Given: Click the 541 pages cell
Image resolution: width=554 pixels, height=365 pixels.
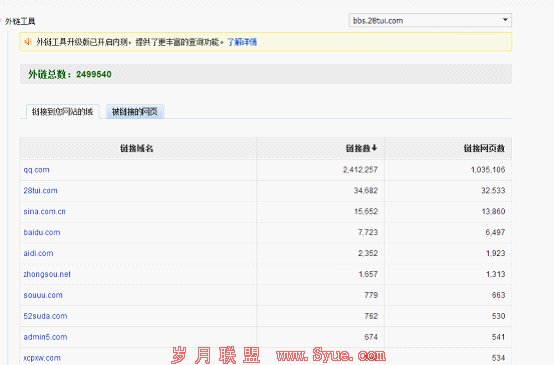Looking at the screenshot, I should [498, 337].
